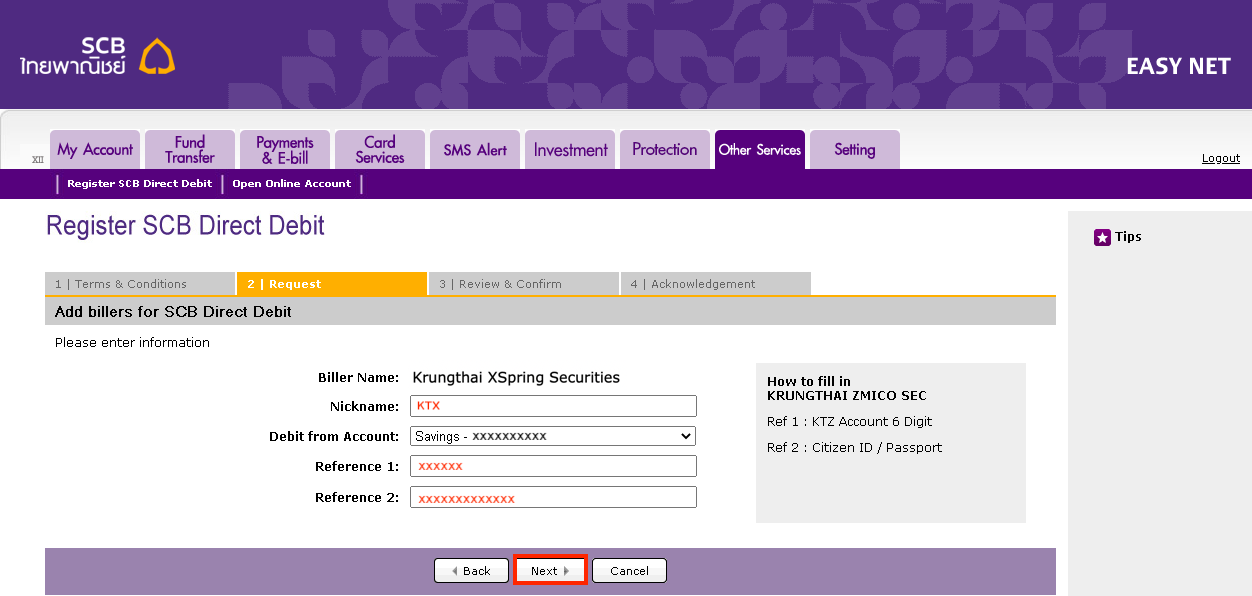The width and height of the screenshot is (1252, 596).
Task: Open the Investment tab
Action: [x=570, y=150]
